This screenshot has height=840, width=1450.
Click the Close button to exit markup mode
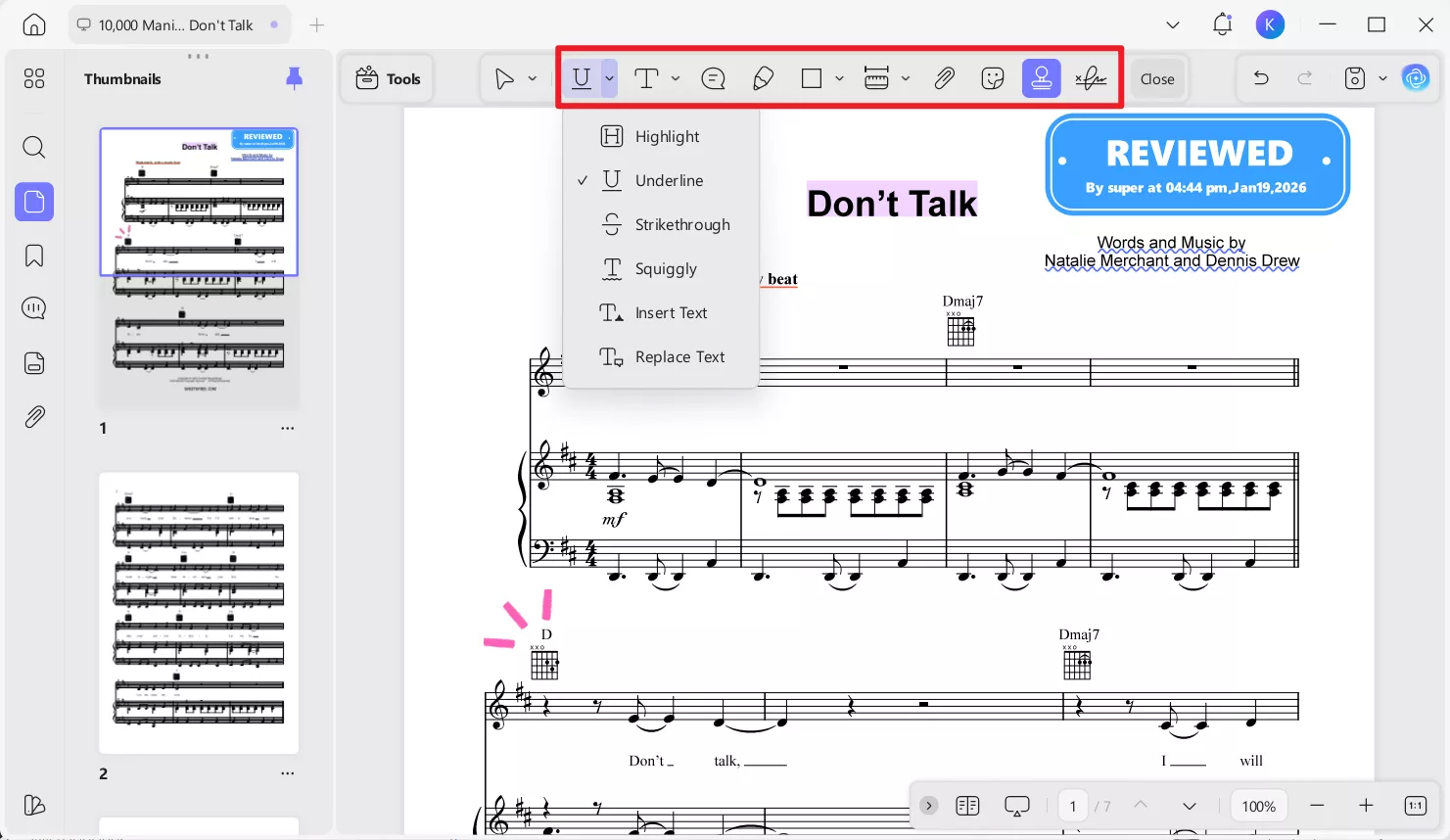tap(1157, 78)
